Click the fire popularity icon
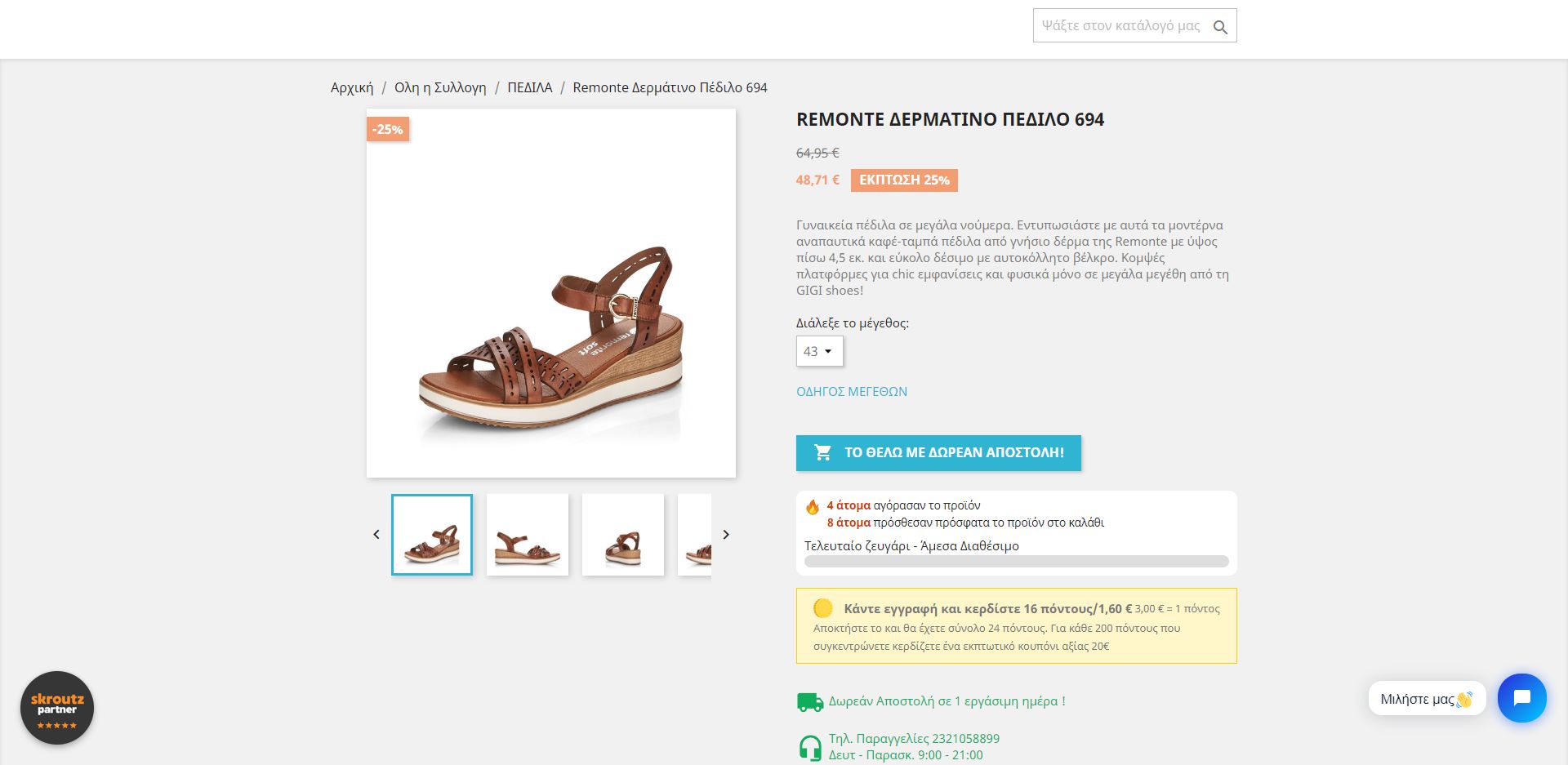The height and width of the screenshot is (765, 1568). [x=813, y=507]
